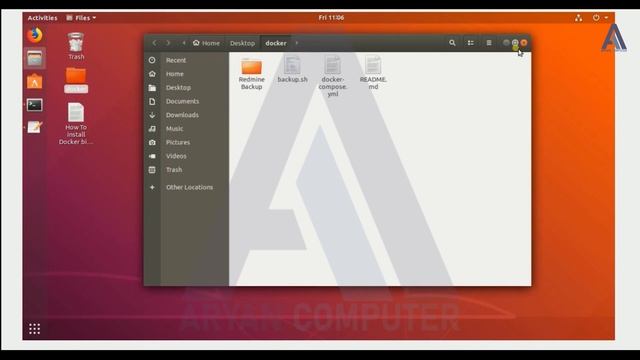Screen dimensions: 640x360
Task: Click the right path-bar scroll arrow
Action: (297, 43)
